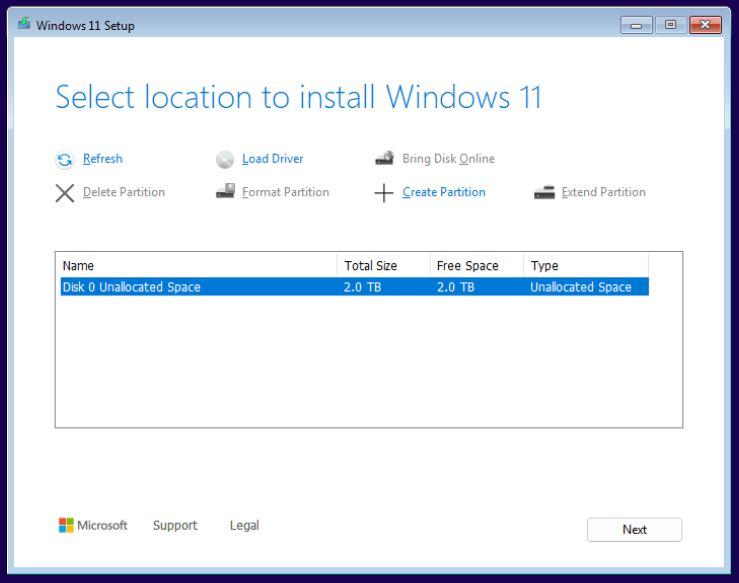Click the Unallocated Space type cell
Viewport: 739px width, 583px height.
[x=581, y=287]
